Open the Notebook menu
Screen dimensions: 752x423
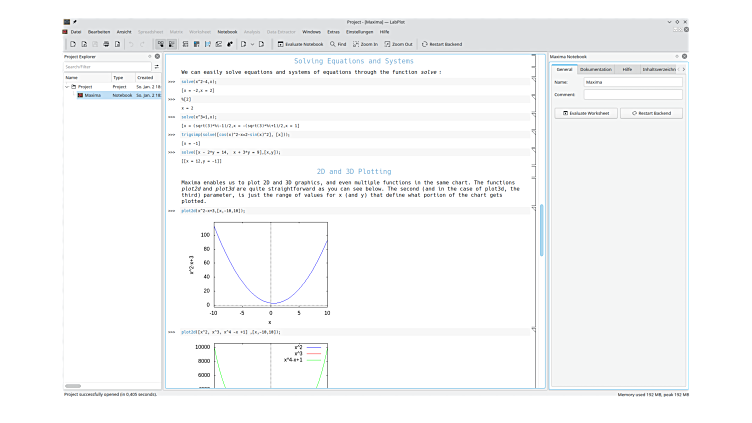pyautogui.click(x=227, y=32)
